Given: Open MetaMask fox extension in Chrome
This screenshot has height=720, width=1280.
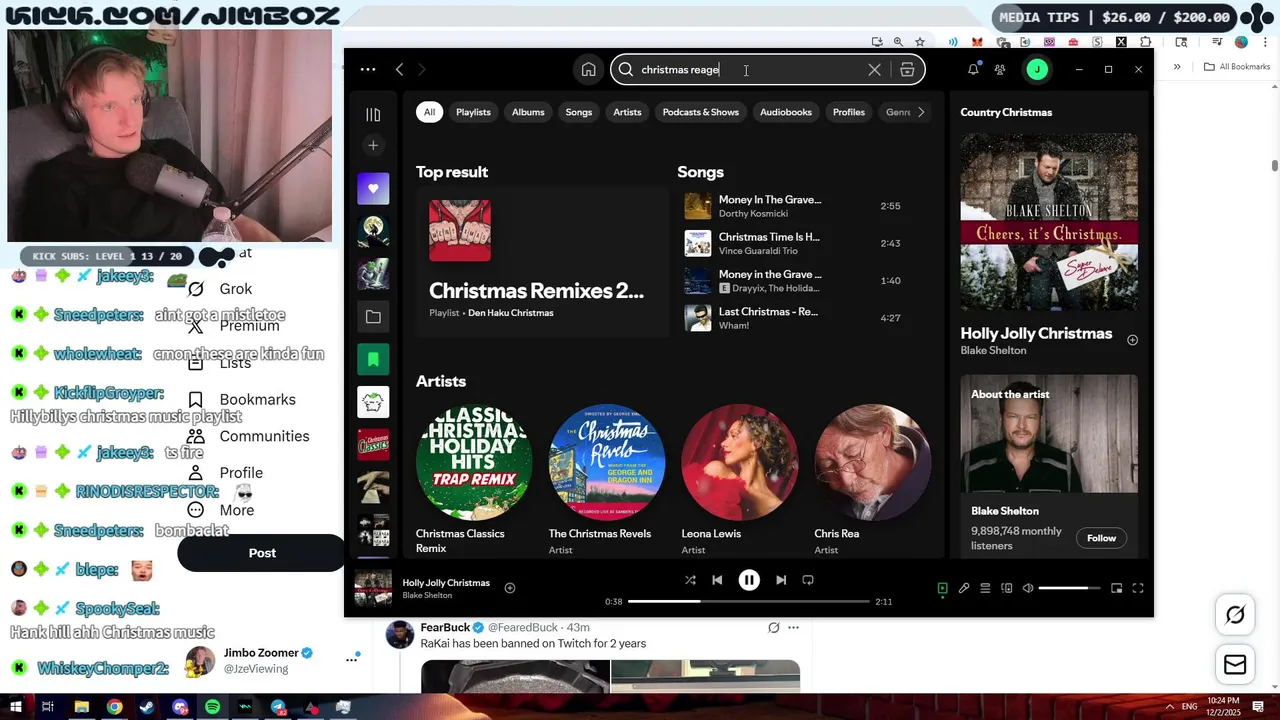Looking at the screenshot, I should pos(977,42).
